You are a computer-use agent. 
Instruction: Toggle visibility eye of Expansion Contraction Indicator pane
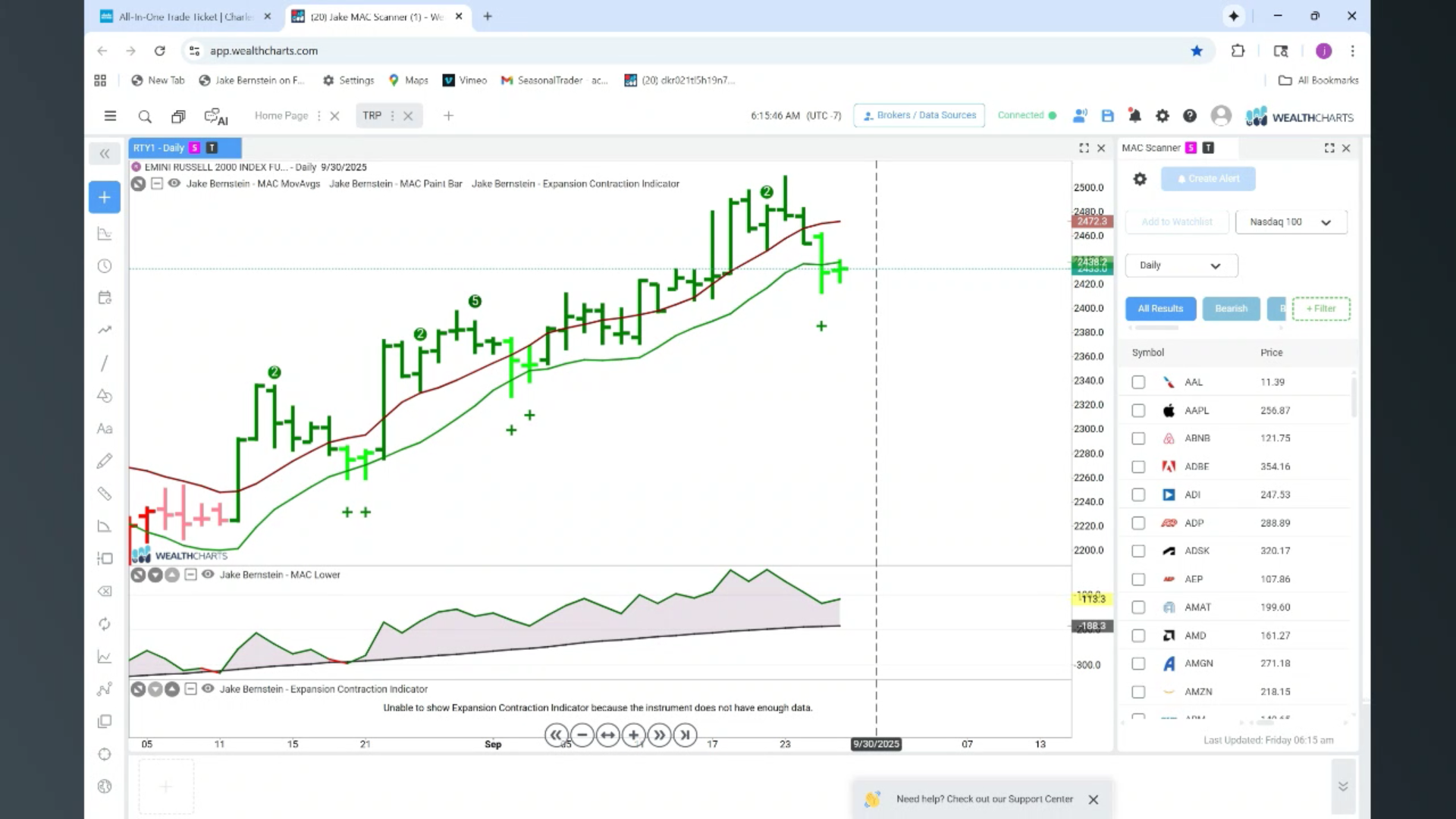point(208,689)
